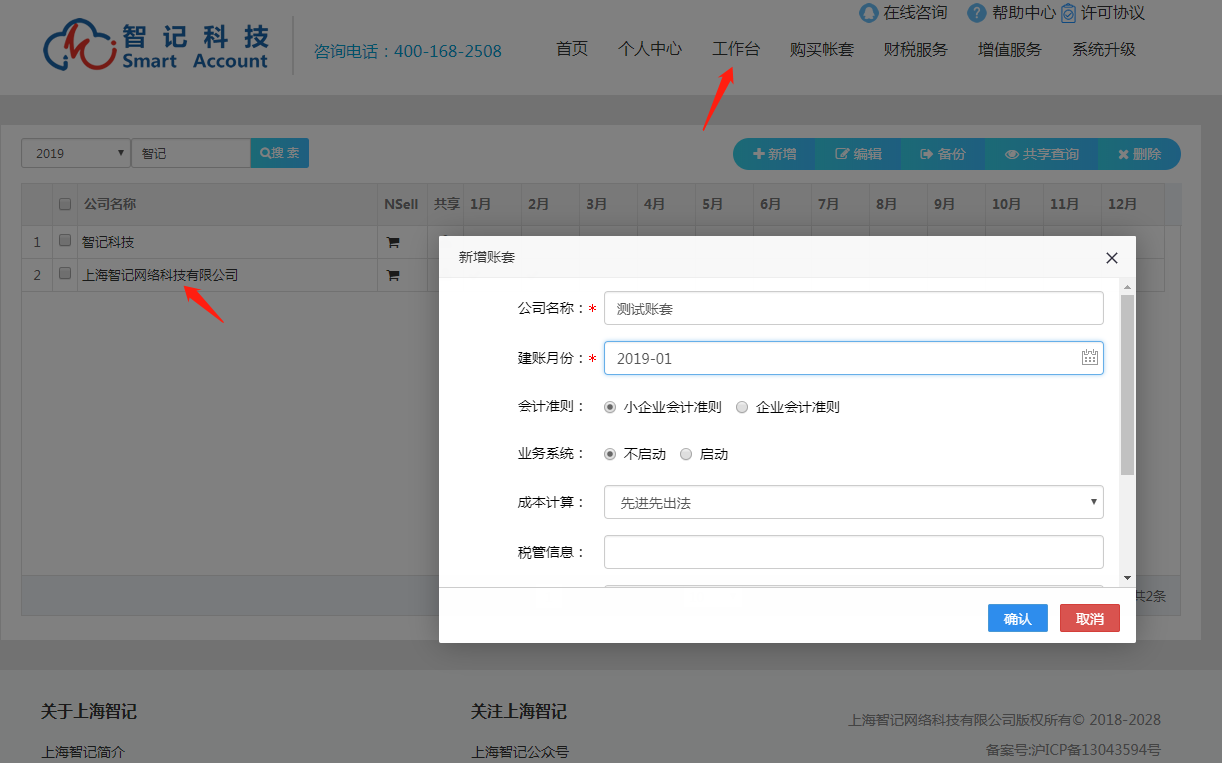Click the 公司名称 input with 测试账套
The image size is (1222, 763).
point(853,309)
